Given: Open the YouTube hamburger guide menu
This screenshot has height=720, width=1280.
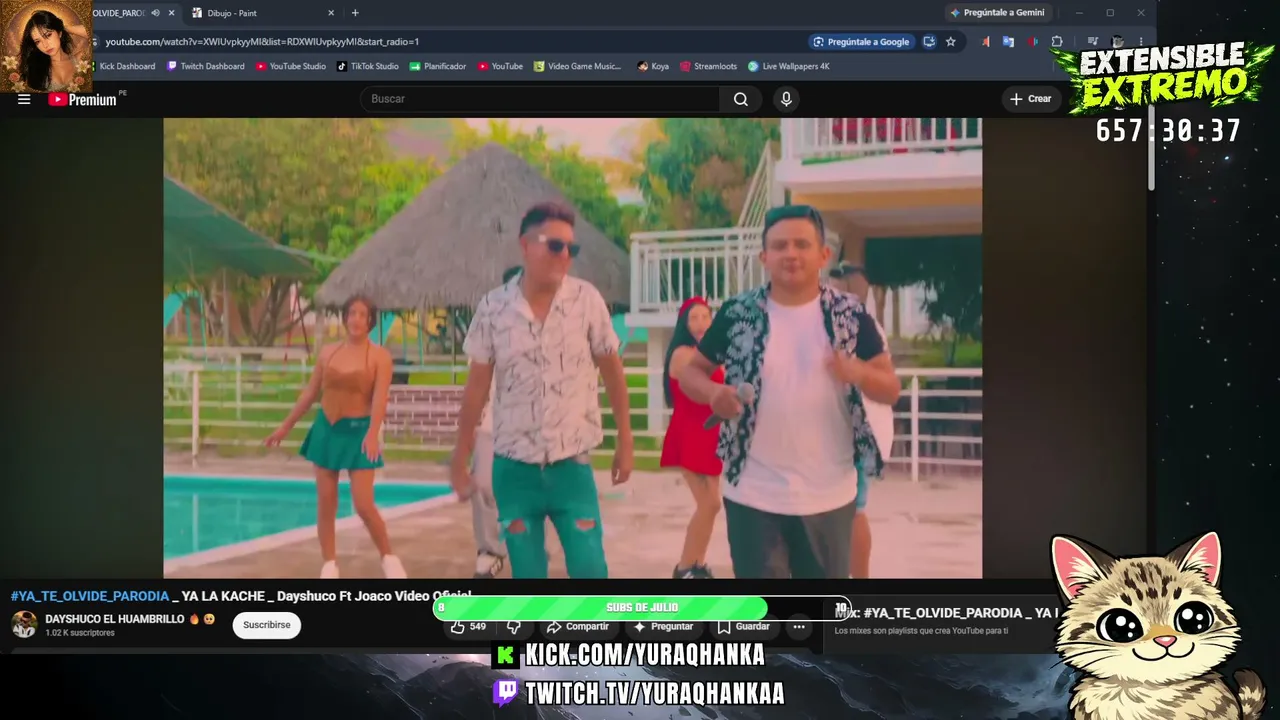Looking at the screenshot, I should [24, 99].
